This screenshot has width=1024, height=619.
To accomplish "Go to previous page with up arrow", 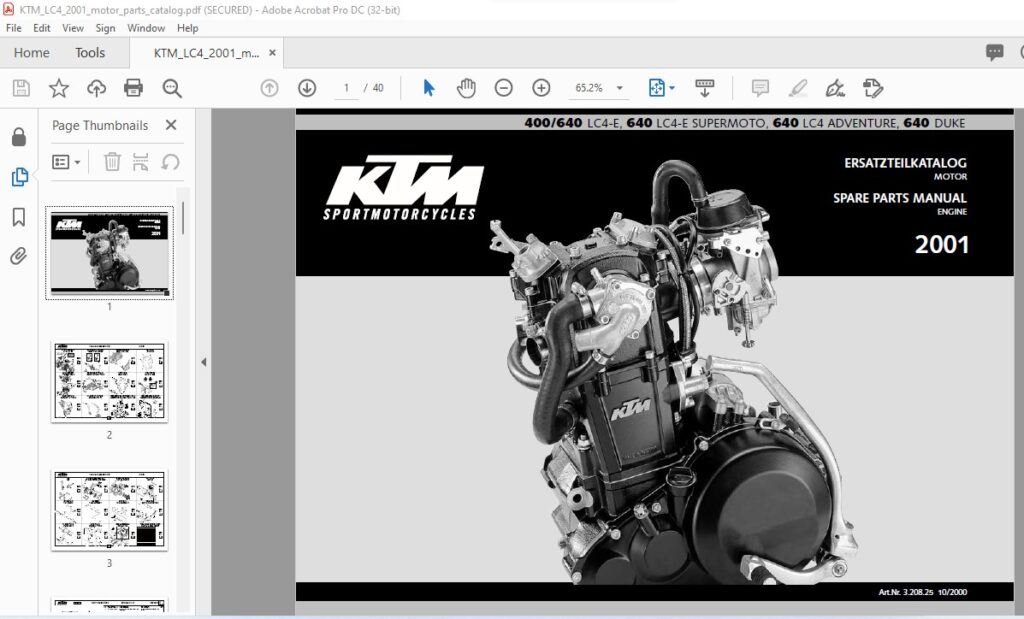I will [x=269, y=88].
